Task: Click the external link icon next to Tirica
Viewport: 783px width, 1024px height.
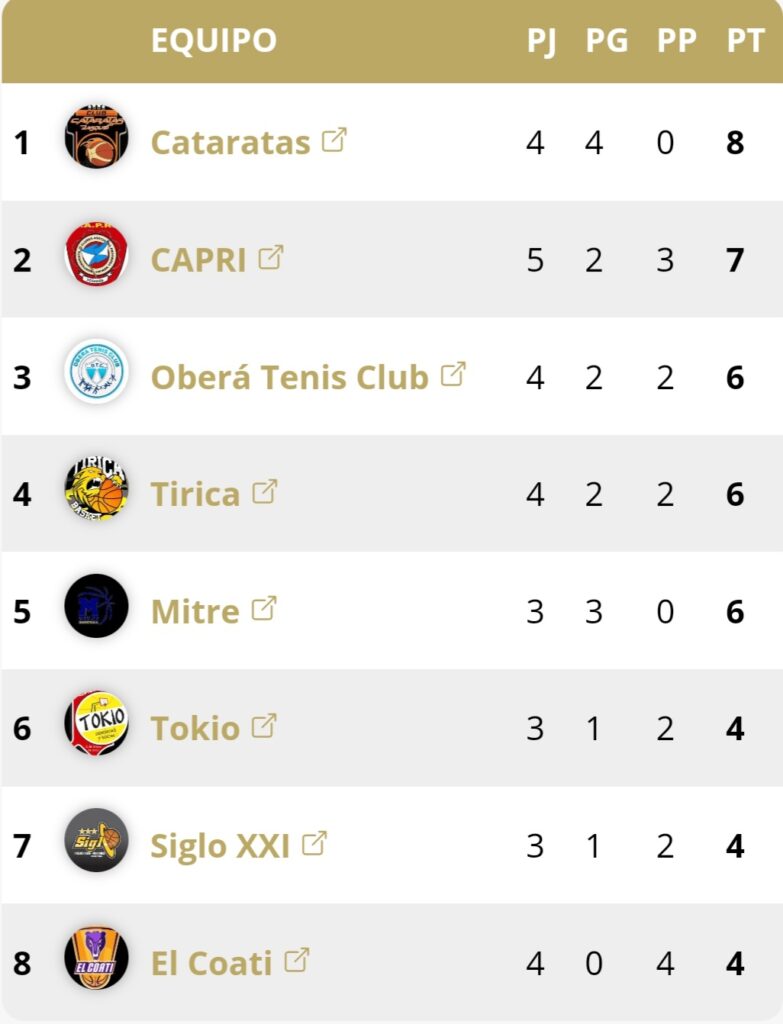Action: click(x=264, y=492)
